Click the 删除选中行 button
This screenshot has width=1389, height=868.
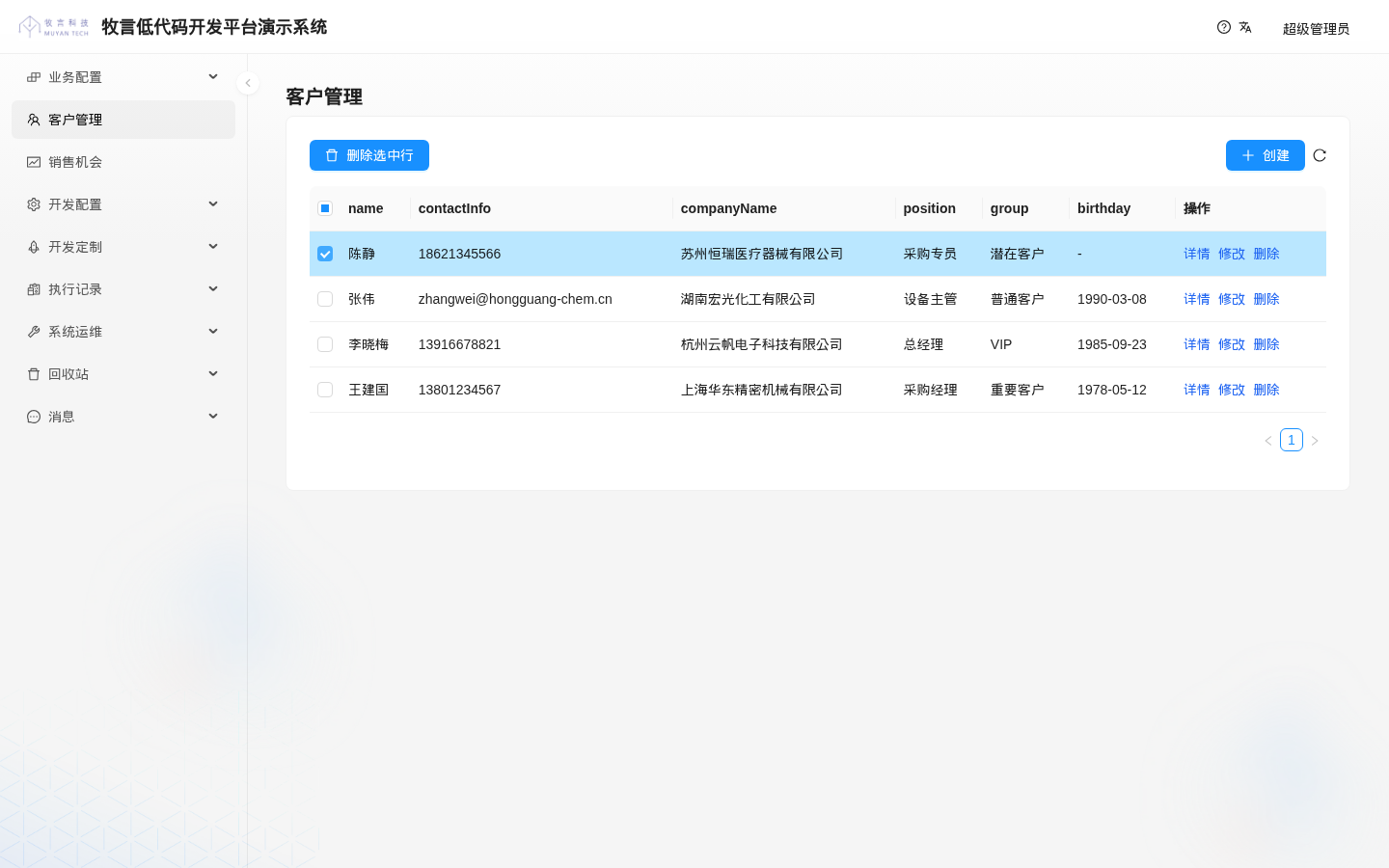369,155
